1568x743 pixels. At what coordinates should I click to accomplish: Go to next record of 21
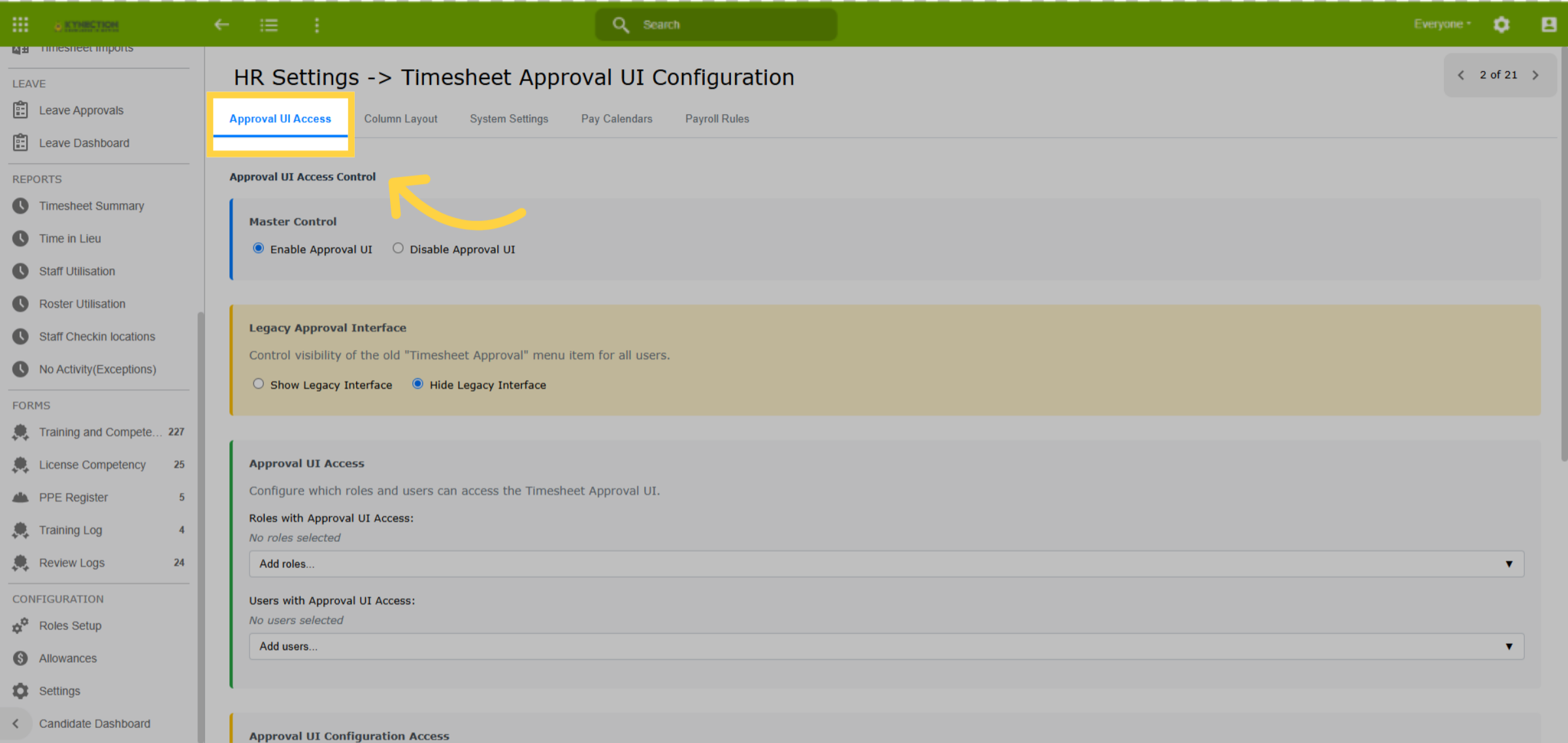click(1535, 75)
